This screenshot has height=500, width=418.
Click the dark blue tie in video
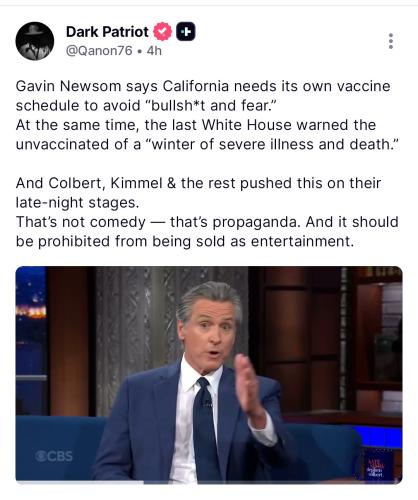pyautogui.click(x=205, y=430)
